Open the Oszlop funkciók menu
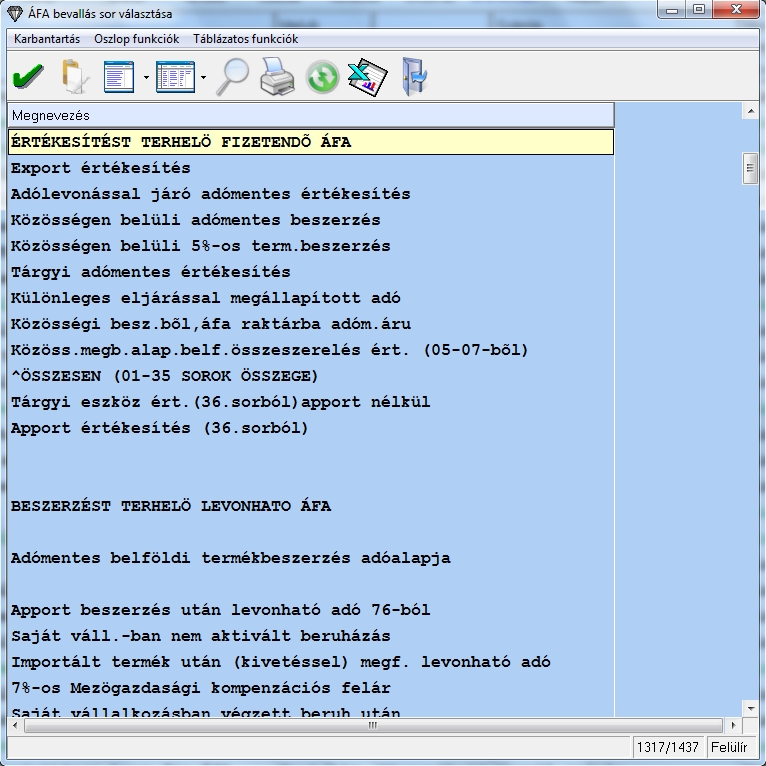 (136, 39)
